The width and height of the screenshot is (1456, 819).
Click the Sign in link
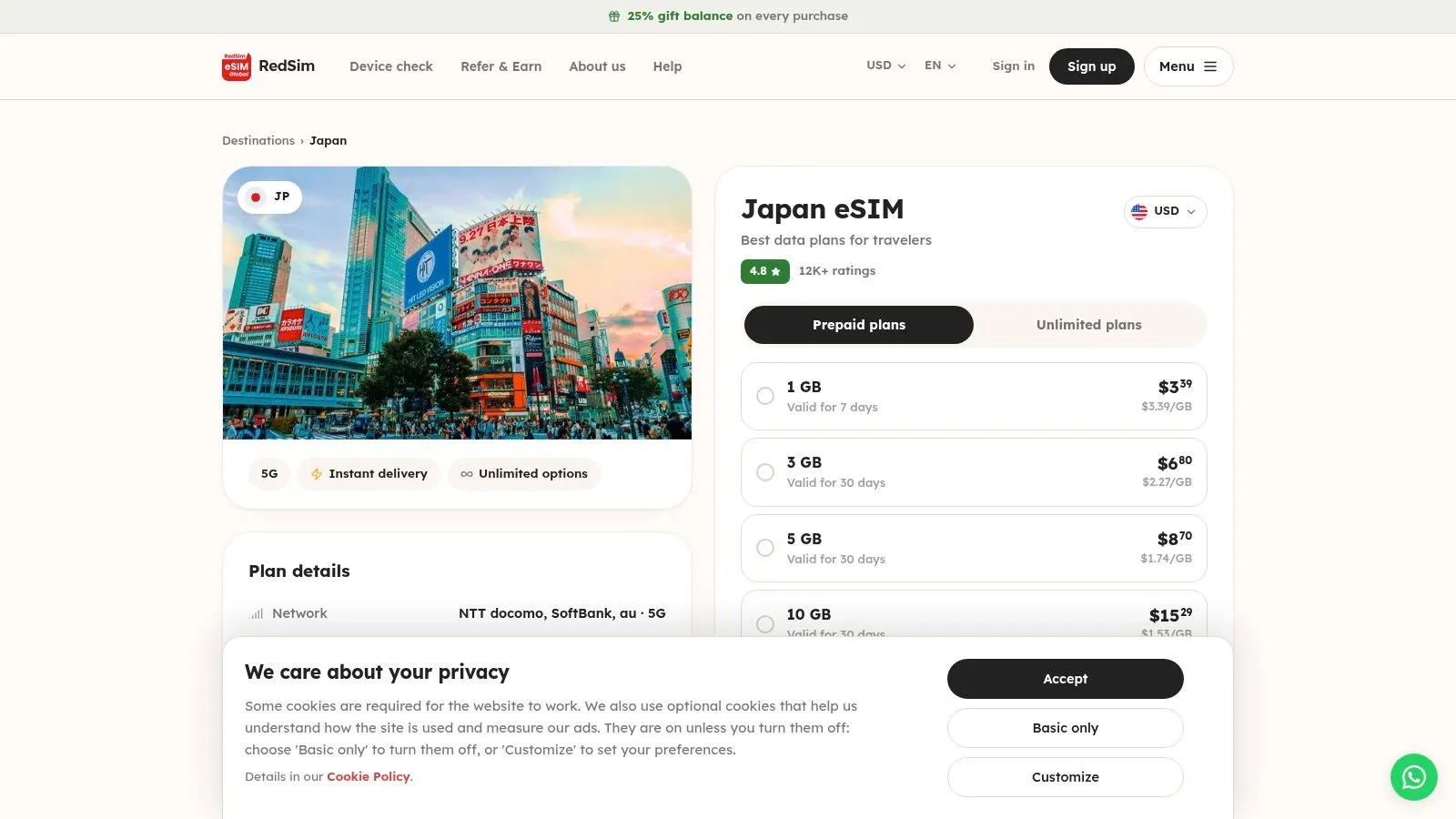point(1013,66)
